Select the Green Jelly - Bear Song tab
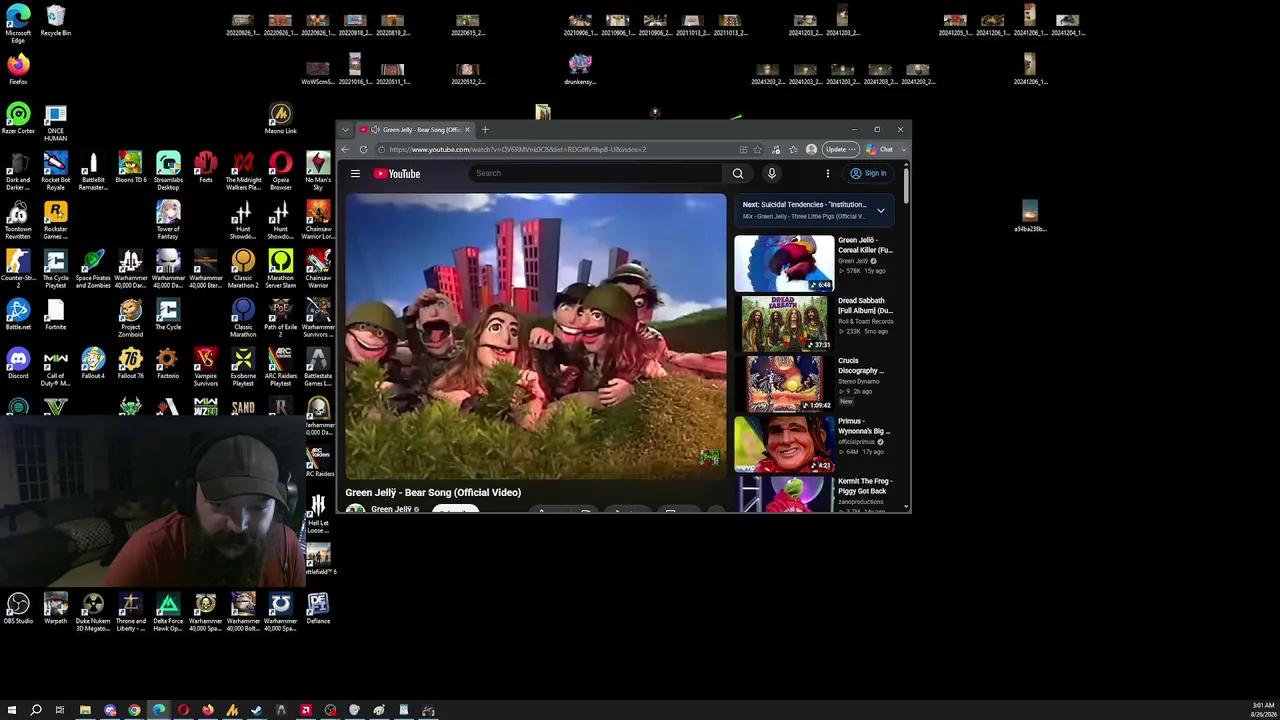1280x720 pixels. 415,130
